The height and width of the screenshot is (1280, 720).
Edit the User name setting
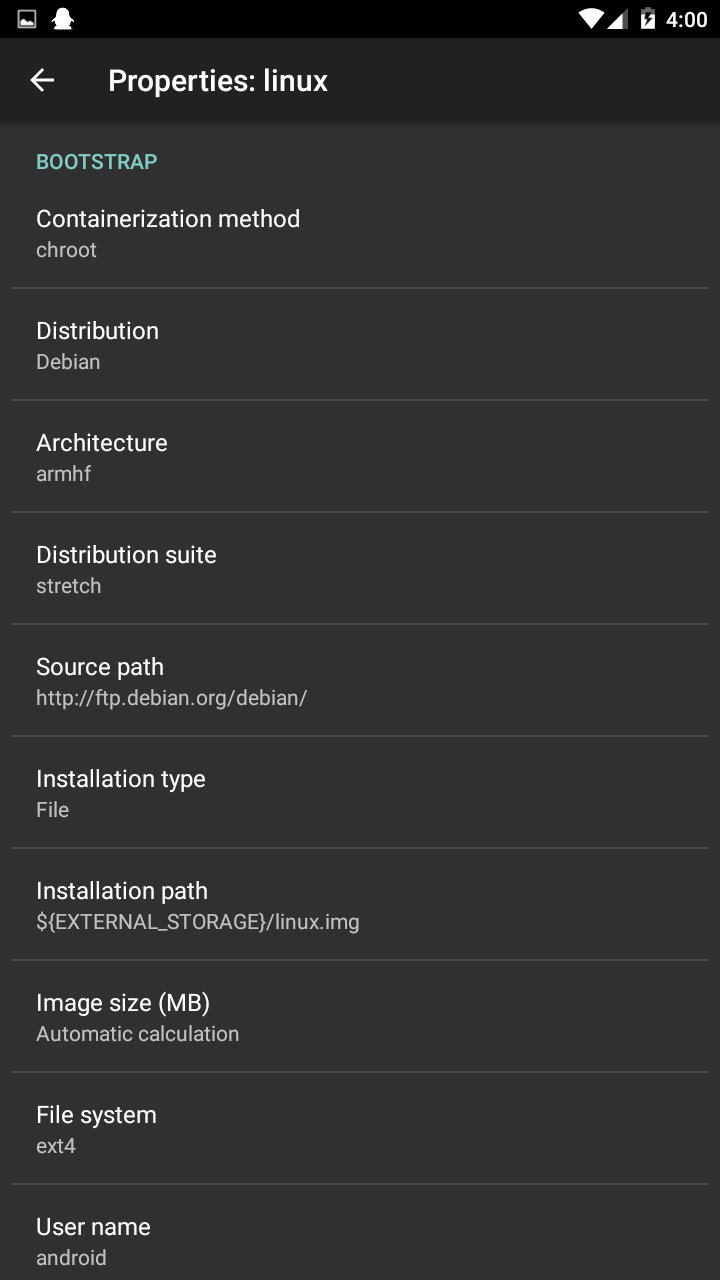[x=360, y=1240]
